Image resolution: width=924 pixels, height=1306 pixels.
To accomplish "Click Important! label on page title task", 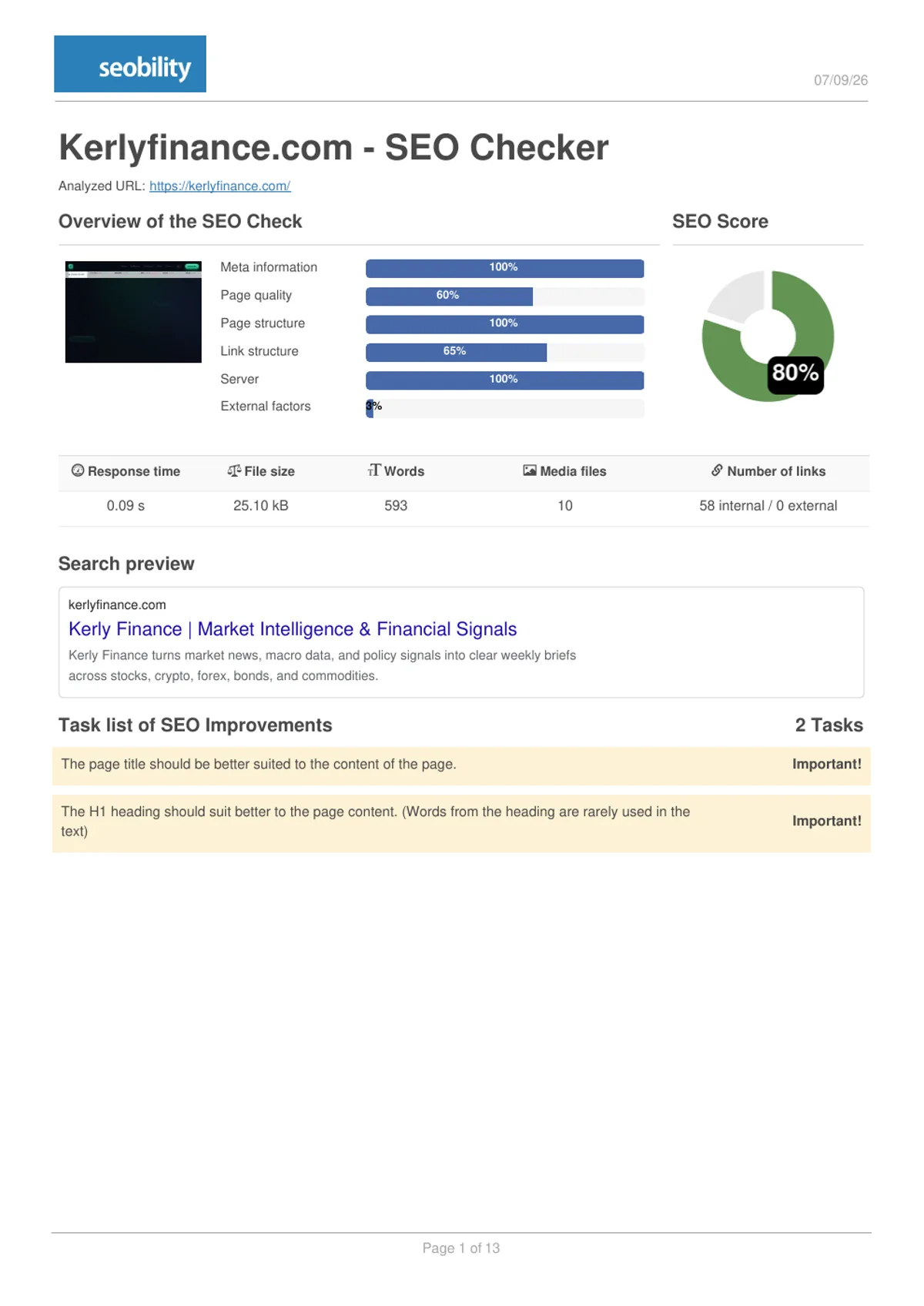I will tap(827, 764).
